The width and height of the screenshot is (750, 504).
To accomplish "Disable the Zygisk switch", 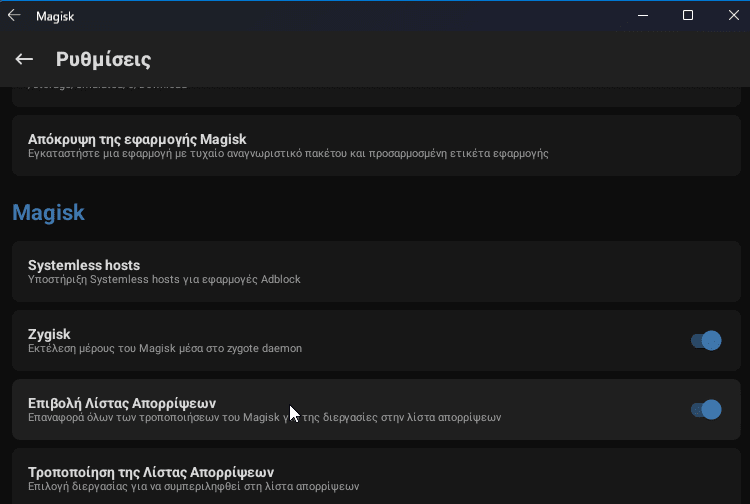I will click(x=706, y=340).
